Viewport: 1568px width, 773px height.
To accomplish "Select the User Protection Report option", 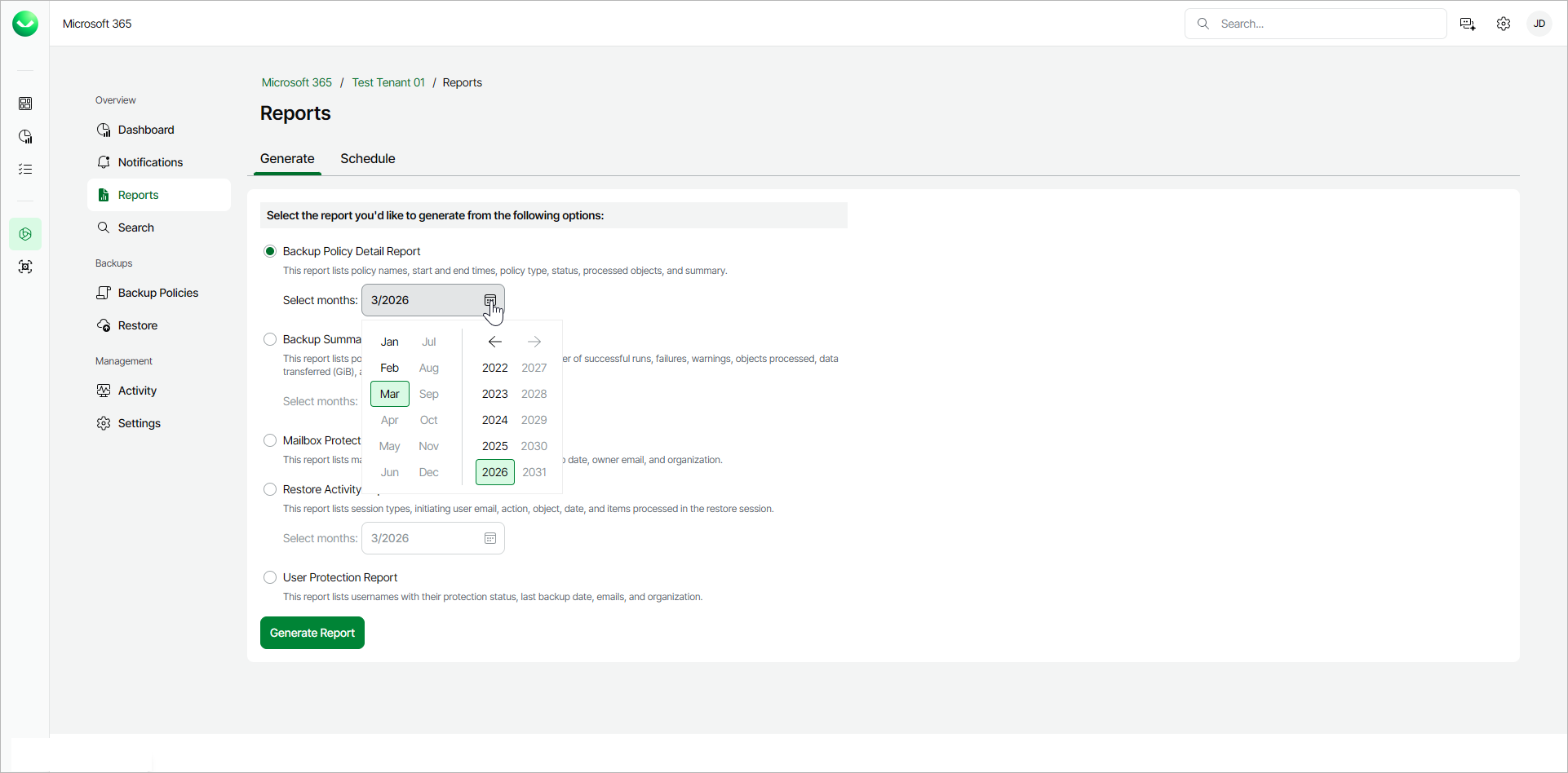I will point(270,577).
